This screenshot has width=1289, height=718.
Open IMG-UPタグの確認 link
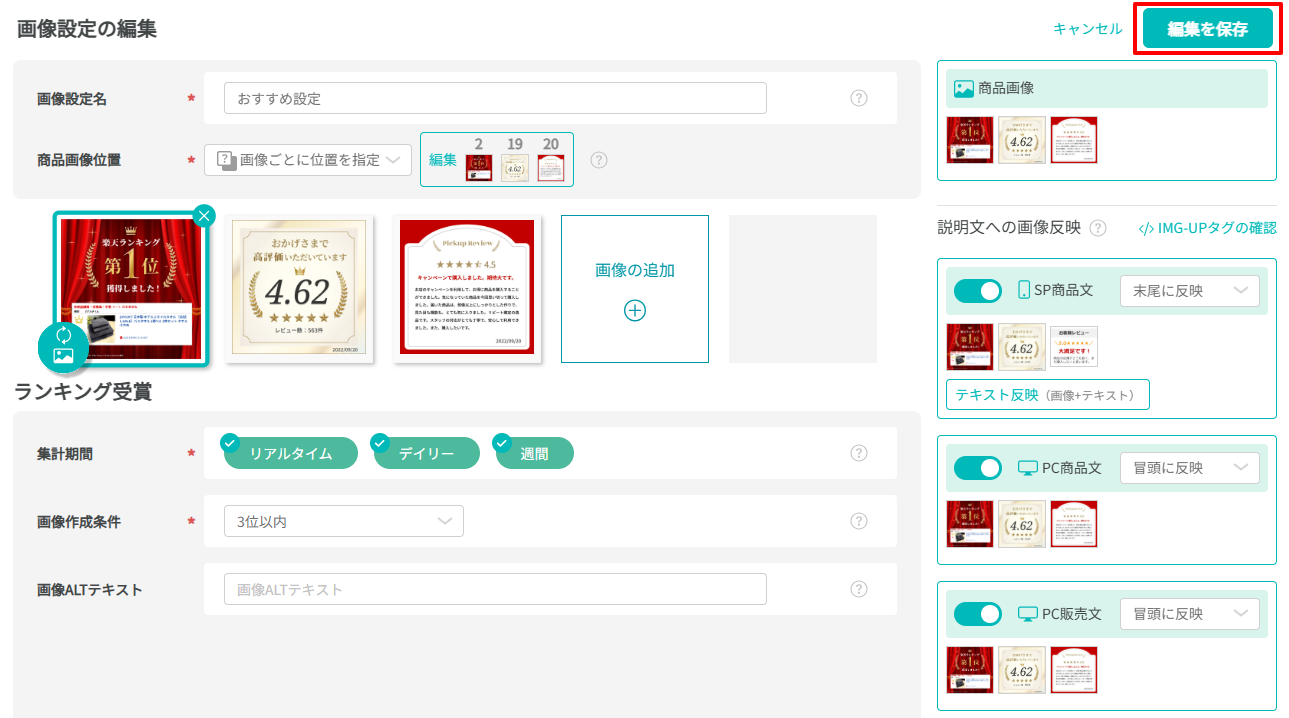click(x=1207, y=228)
